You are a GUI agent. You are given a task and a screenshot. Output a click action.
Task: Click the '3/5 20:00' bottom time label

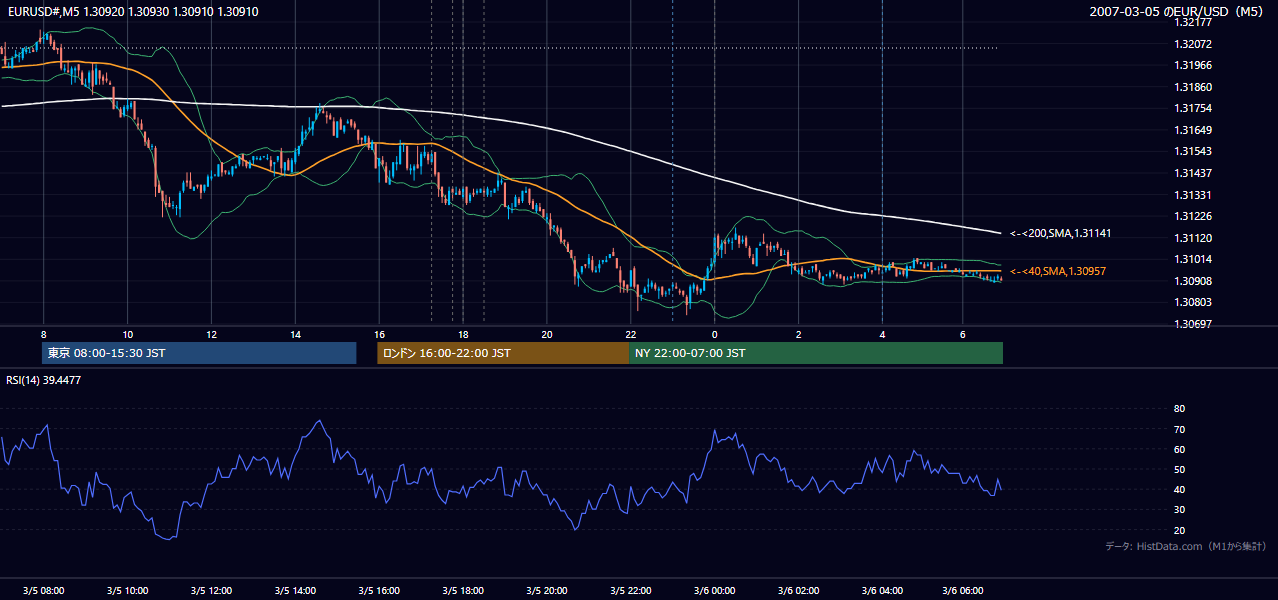[546, 591]
